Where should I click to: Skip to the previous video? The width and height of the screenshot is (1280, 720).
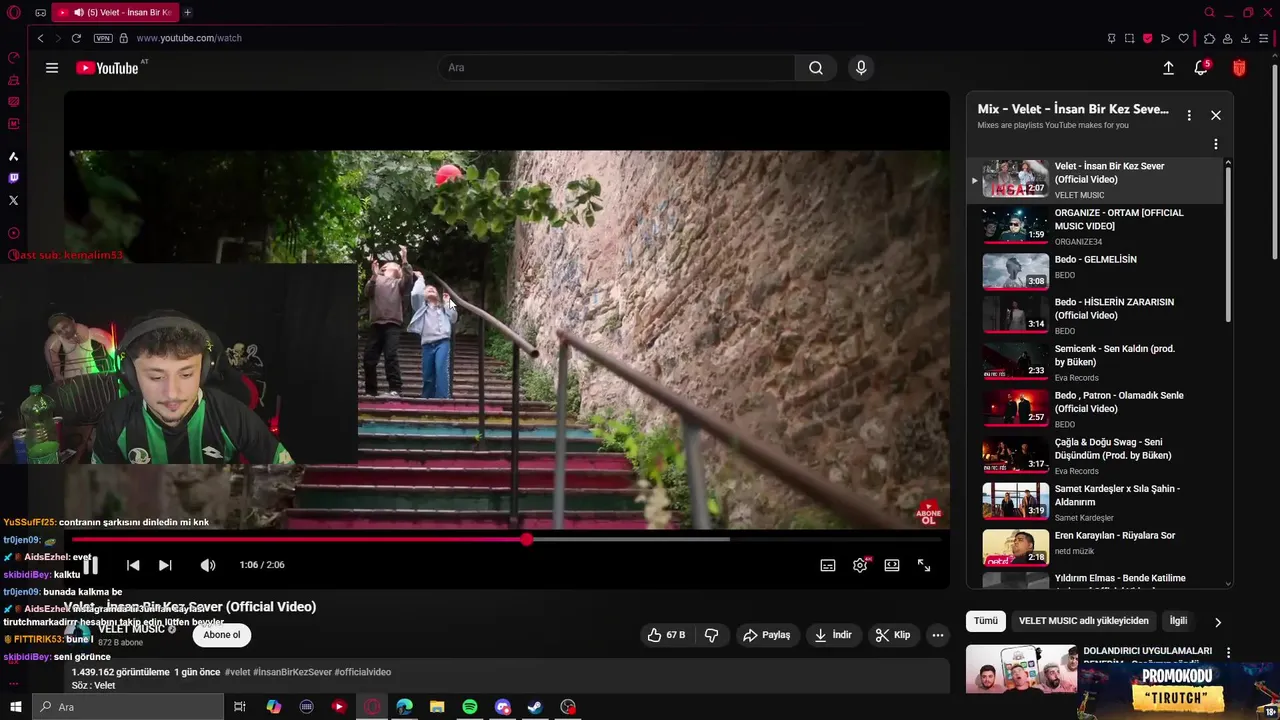click(133, 565)
